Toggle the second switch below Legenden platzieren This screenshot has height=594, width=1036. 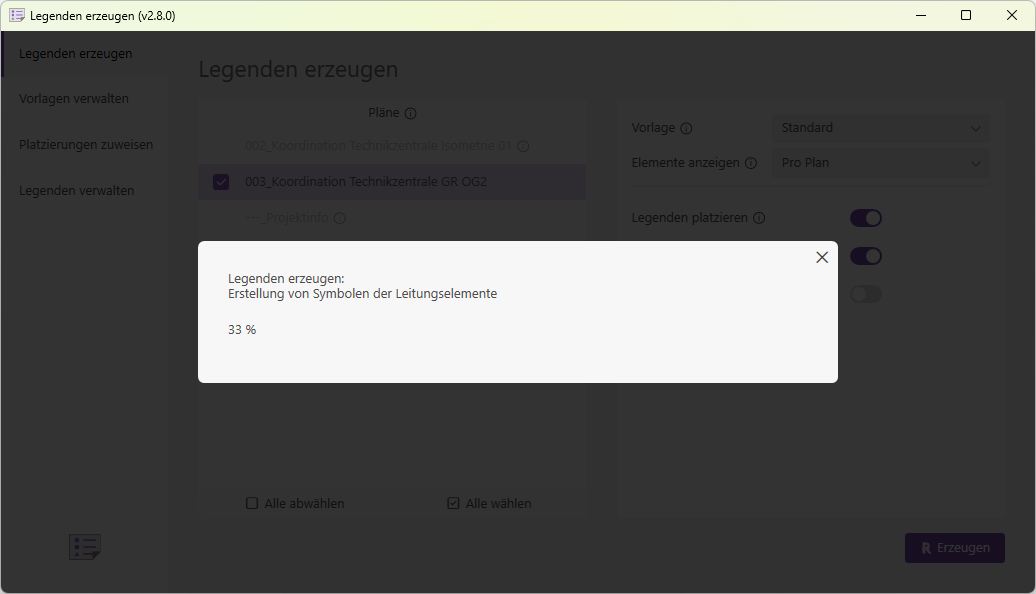point(865,256)
